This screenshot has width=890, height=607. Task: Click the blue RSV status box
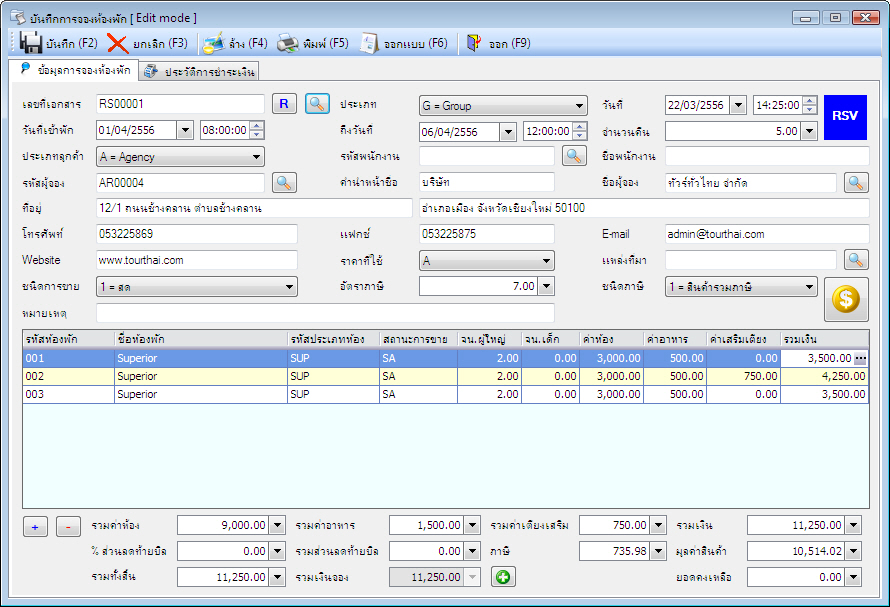845,117
